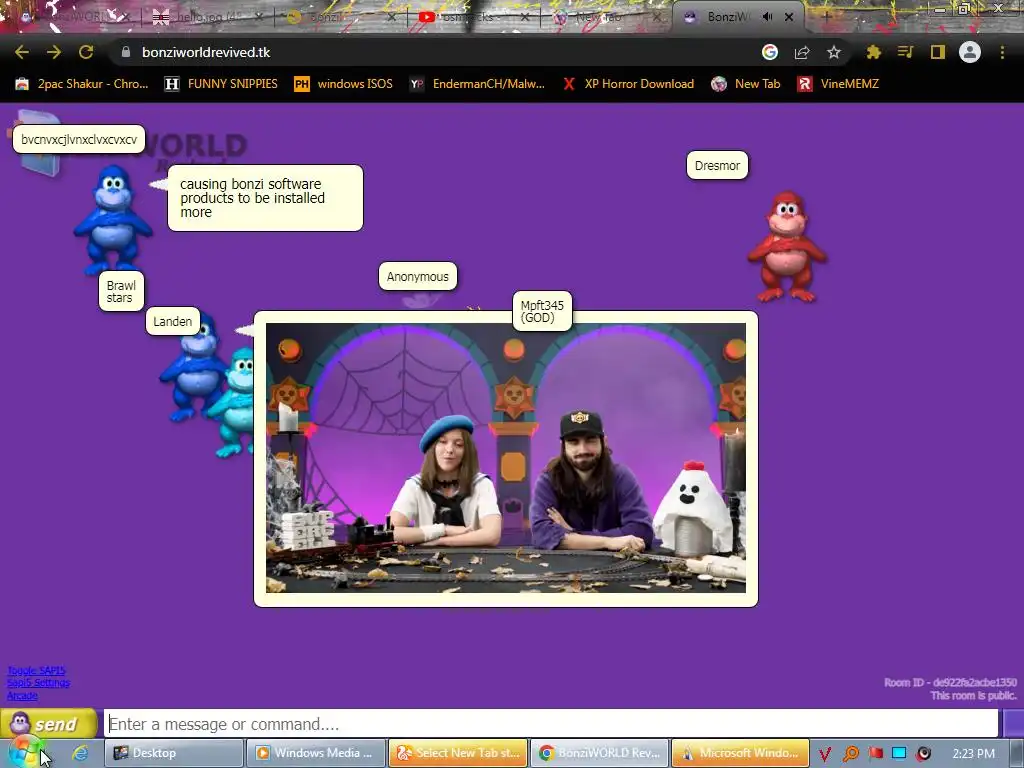1024x768 pixels.
Task: Open the browser side panel
Action: pyautogui.click(x=938, y=52)
